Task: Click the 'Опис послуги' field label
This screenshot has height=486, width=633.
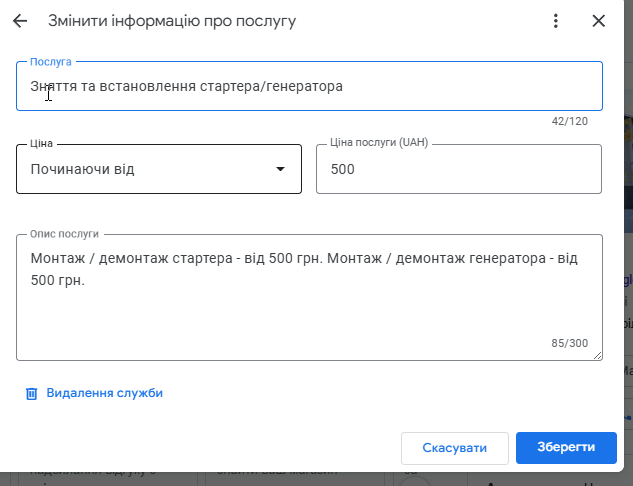Action: [x=64, y=233]
